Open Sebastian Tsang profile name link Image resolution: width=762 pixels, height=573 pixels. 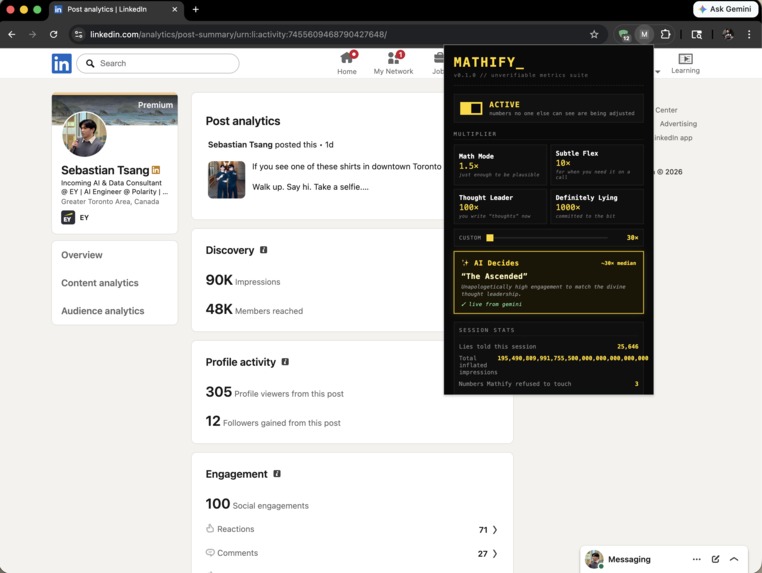tap(105, 170)
